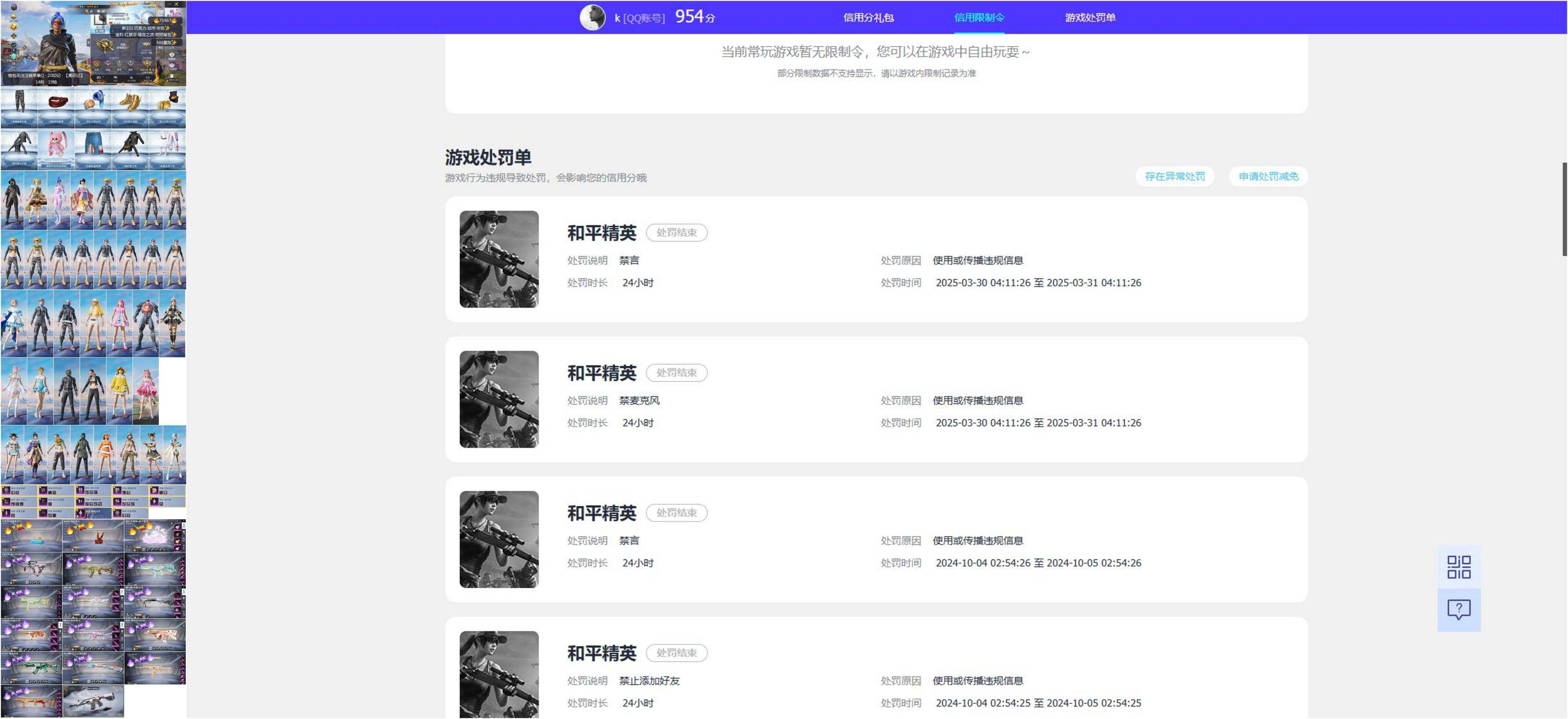
Task: Click 24小时 duration in 禁麦克风 card
Action: coord(637,423)
